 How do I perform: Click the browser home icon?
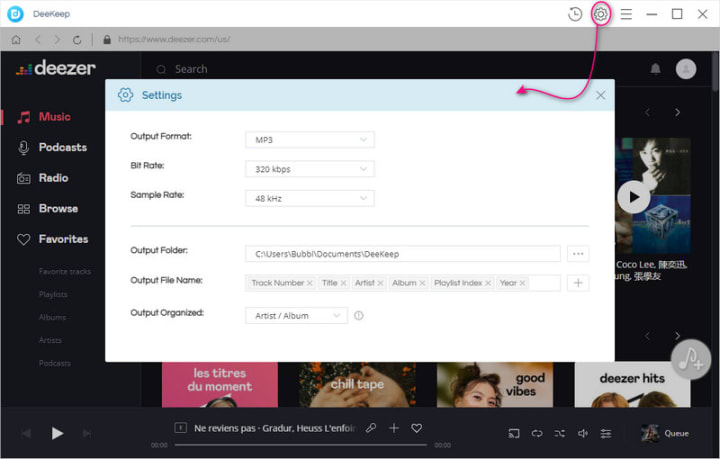click(16, 39)
